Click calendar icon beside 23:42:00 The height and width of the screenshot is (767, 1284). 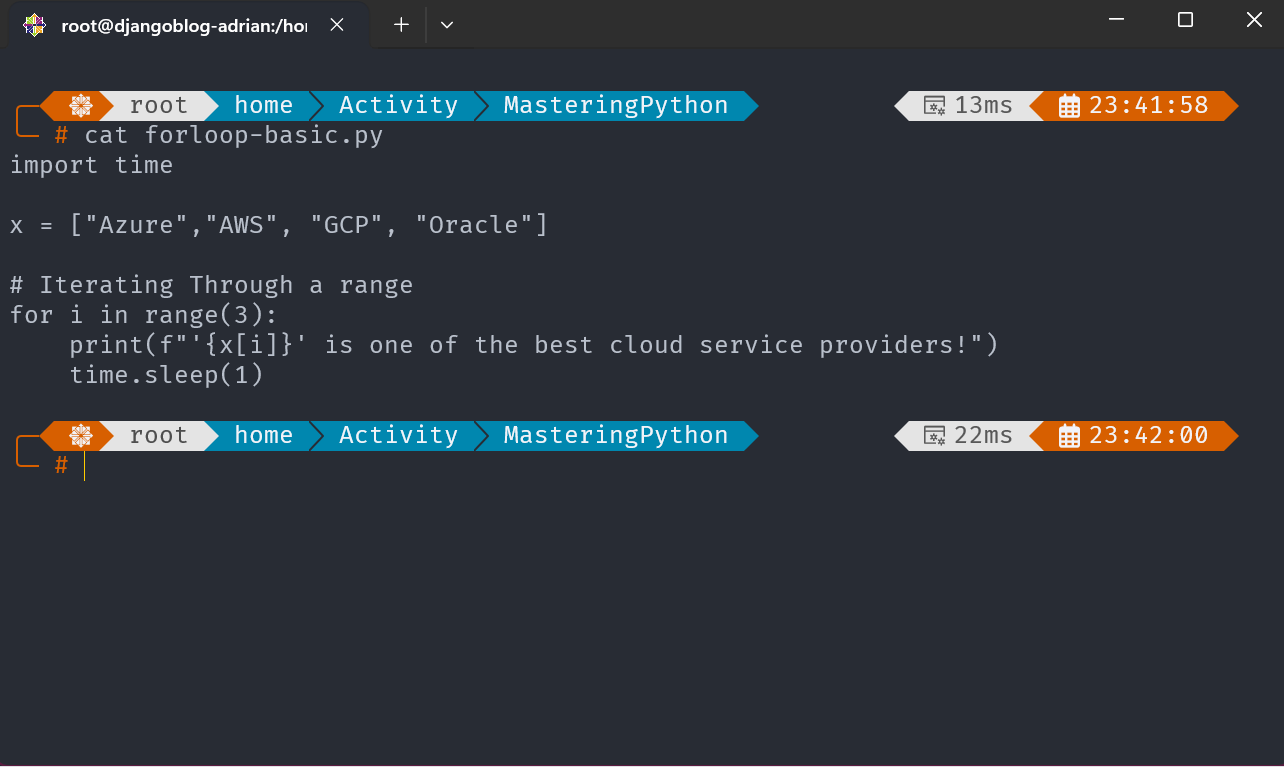click(x=1069, y=435)
